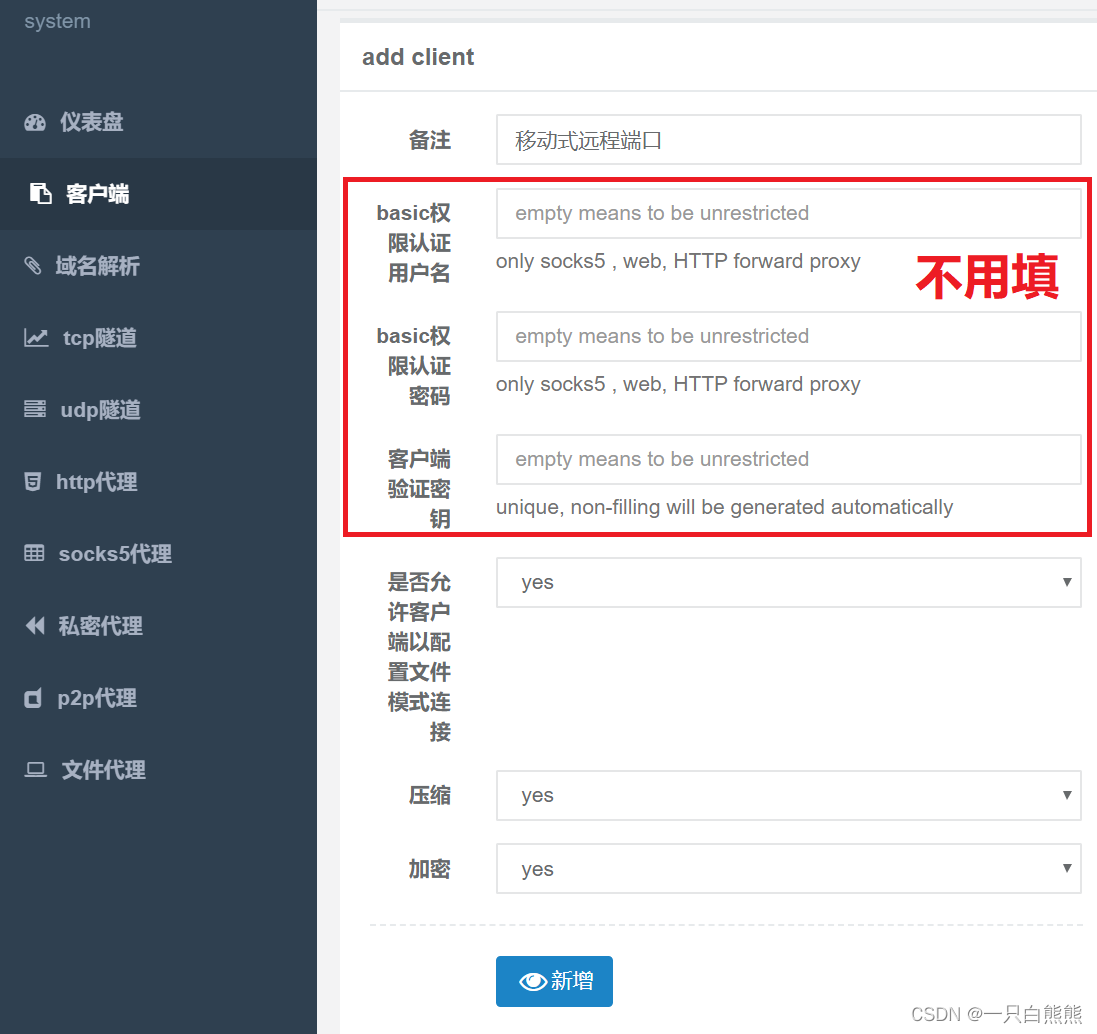
Task: Go to the 客户端 menu item
Action: tap(158, 194)
